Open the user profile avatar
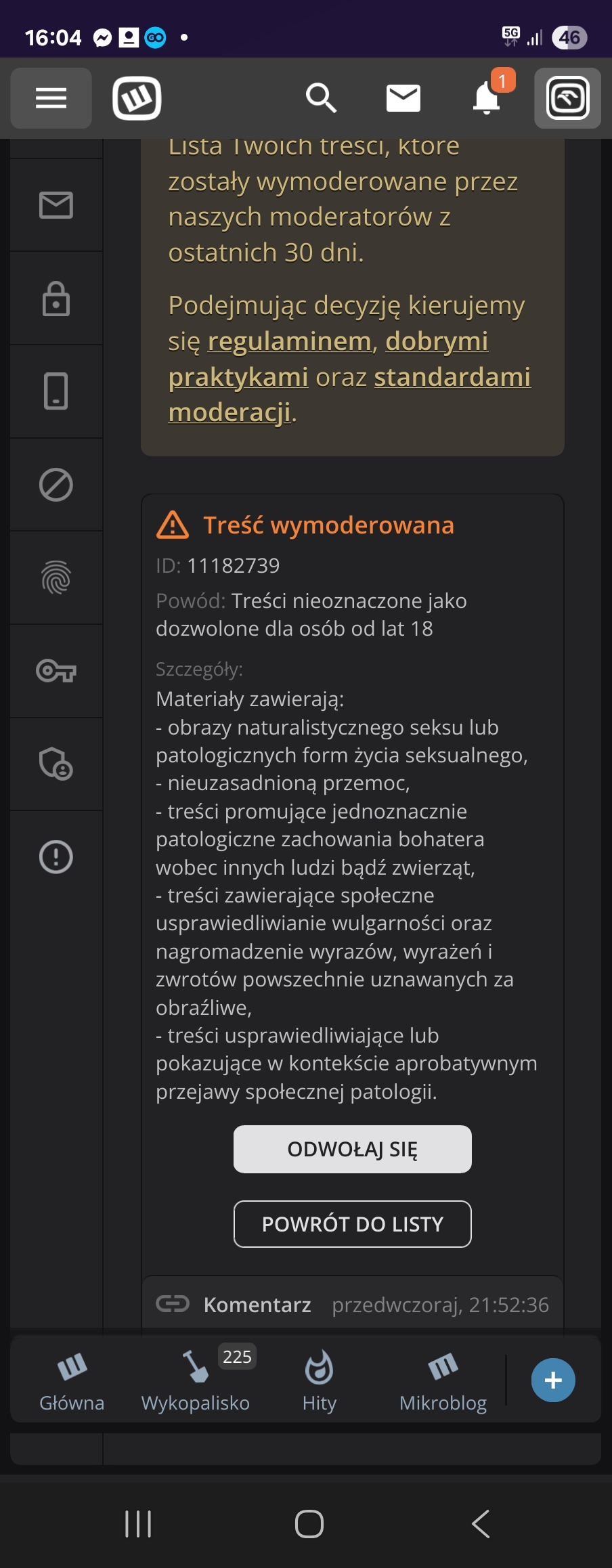612x1568 pixels. pyautogui.click(x=567, y=98)
